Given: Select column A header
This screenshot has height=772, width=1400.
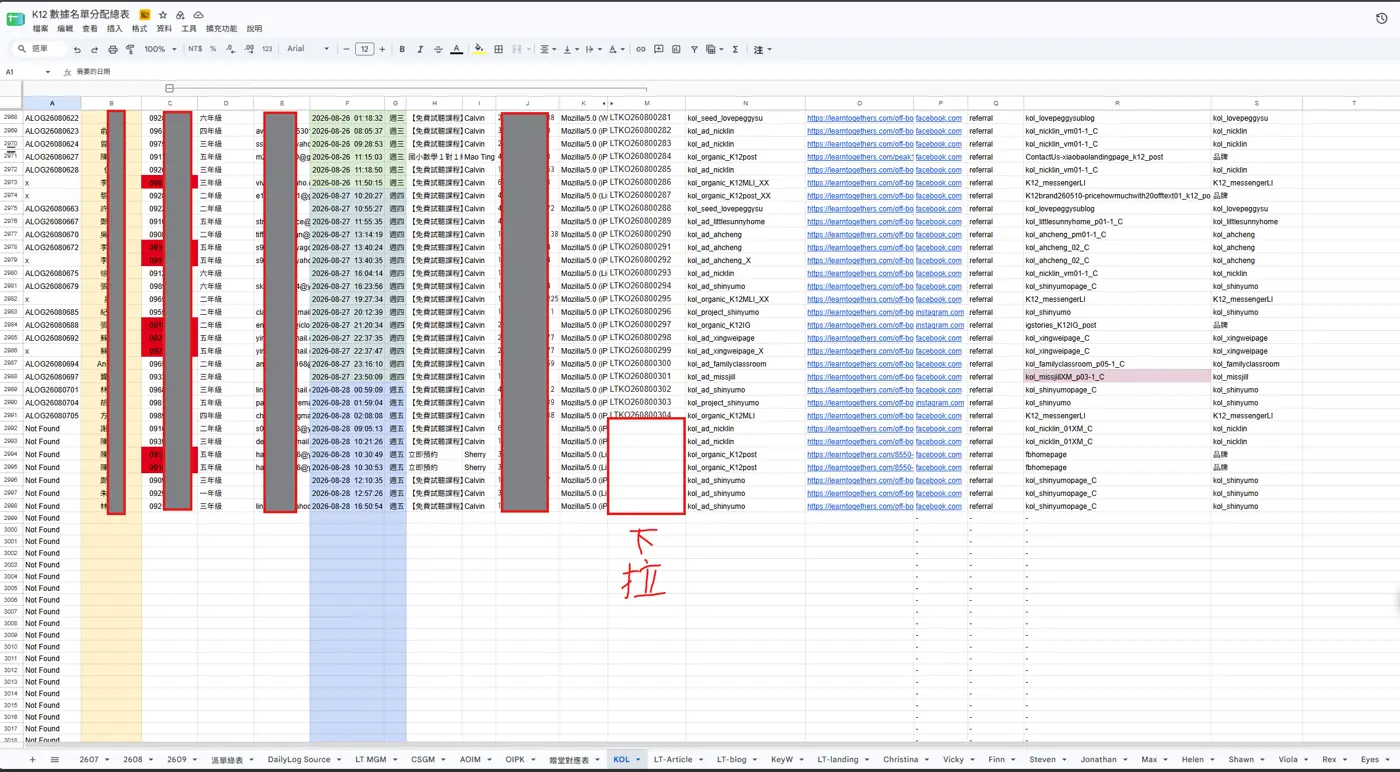Looking at the screenshot, I should pyautogui.click(x=52, y=103).
